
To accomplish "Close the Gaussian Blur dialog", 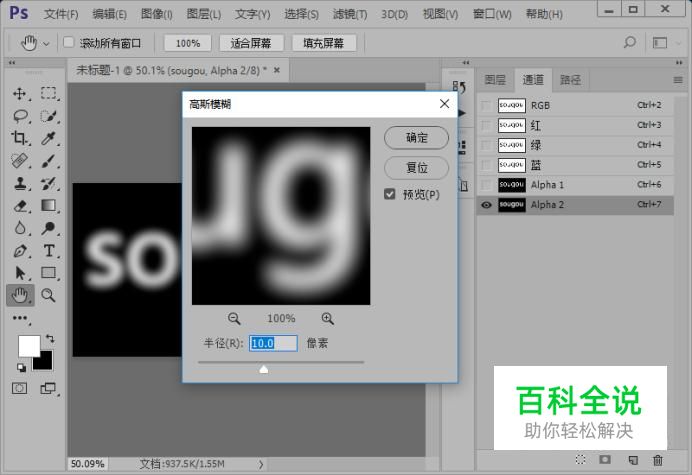I will click(444, 104).
